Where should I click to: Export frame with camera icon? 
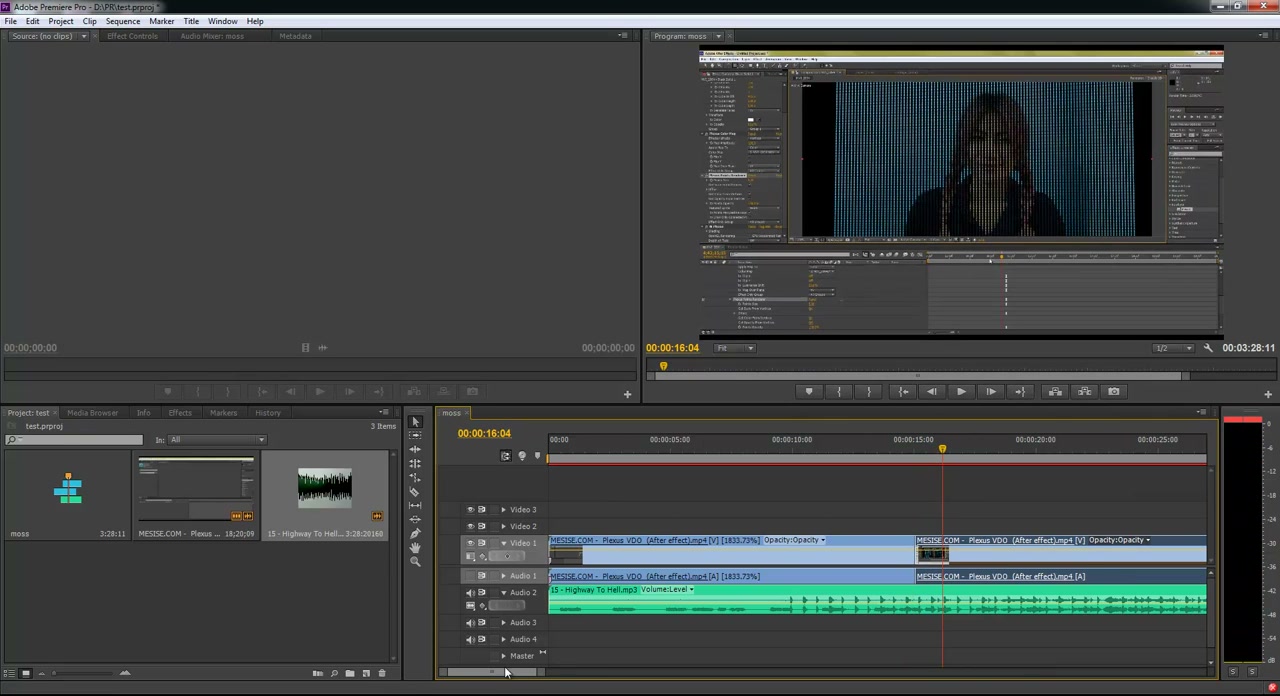(1114, 392)
